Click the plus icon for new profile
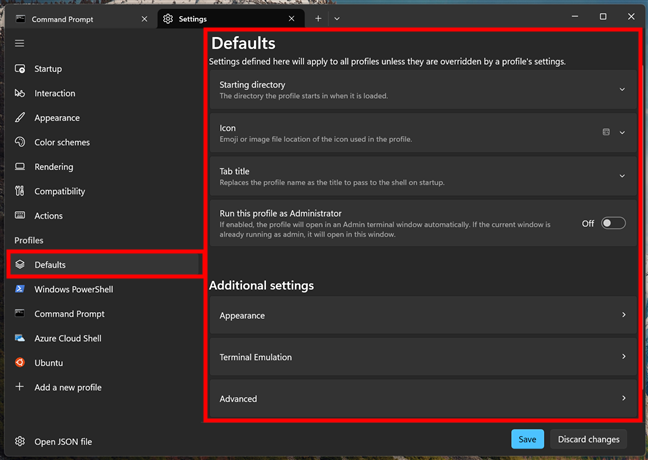The width and height of the screenshot is (648, 460). (x=19, y=387)
